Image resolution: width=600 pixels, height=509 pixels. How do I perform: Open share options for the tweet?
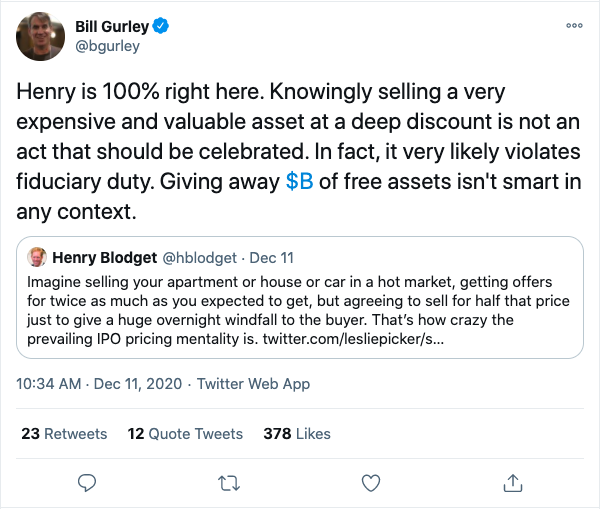513,482
